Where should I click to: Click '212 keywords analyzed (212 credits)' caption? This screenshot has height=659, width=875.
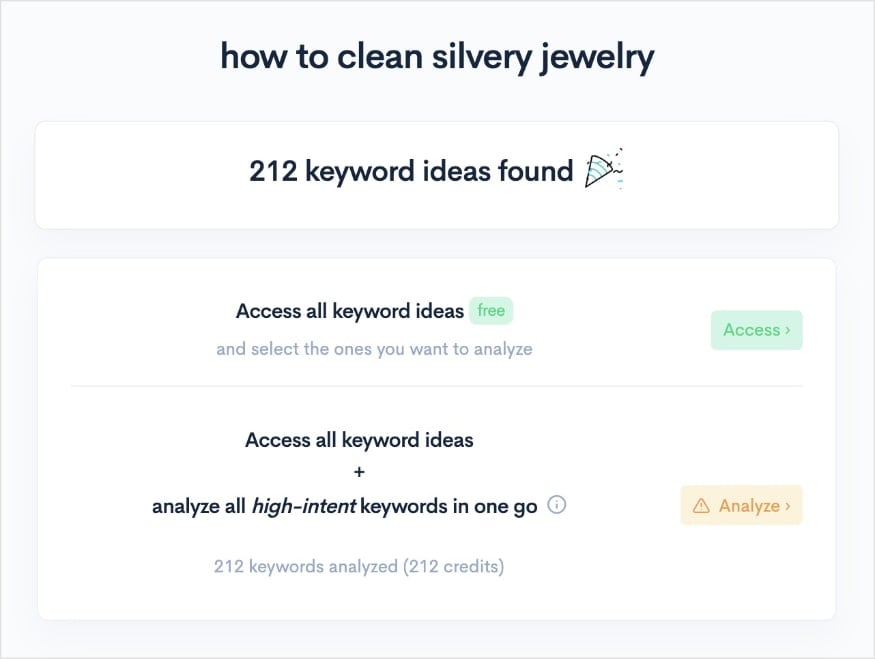359,566
